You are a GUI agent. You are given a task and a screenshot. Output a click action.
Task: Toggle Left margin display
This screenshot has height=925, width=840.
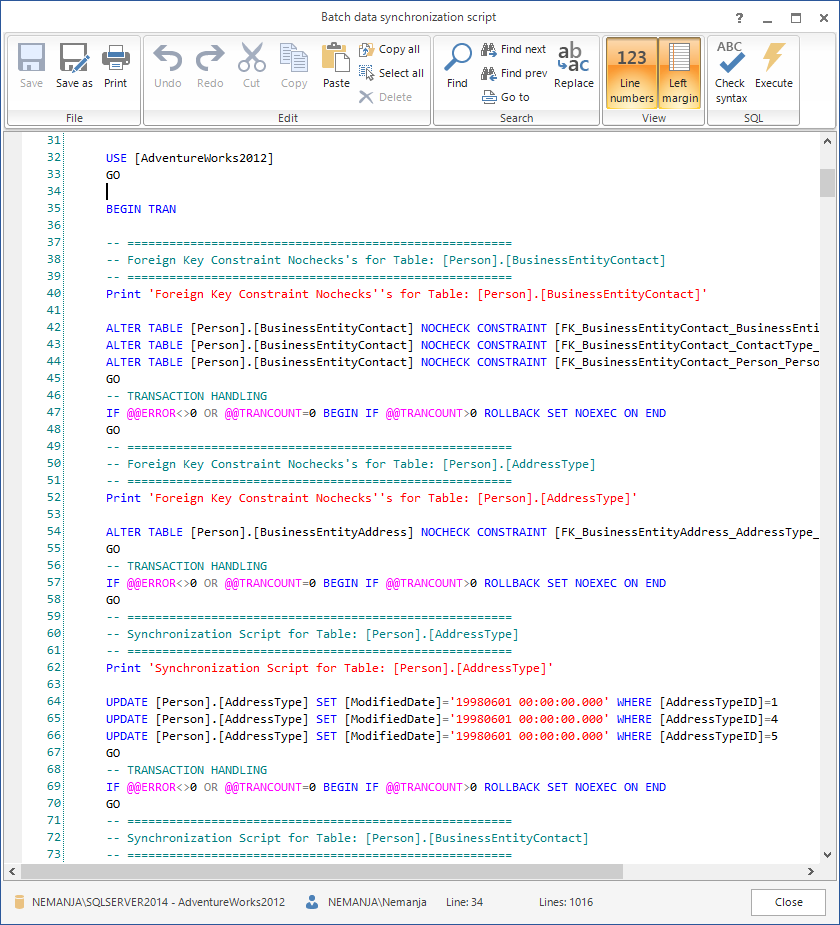[680, 73]
